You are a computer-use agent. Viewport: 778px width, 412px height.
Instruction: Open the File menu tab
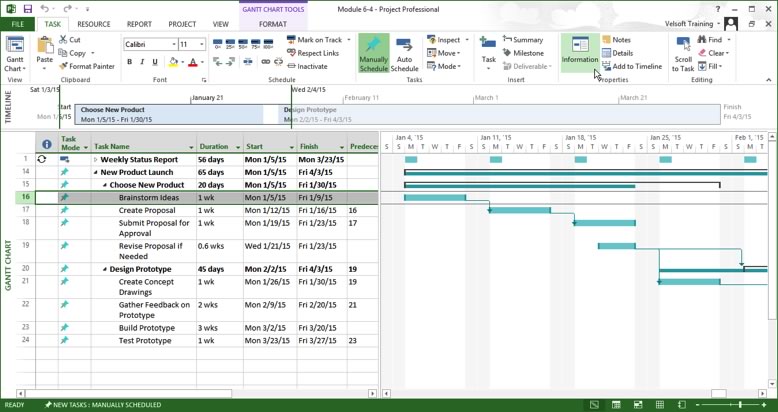point(18,24)
